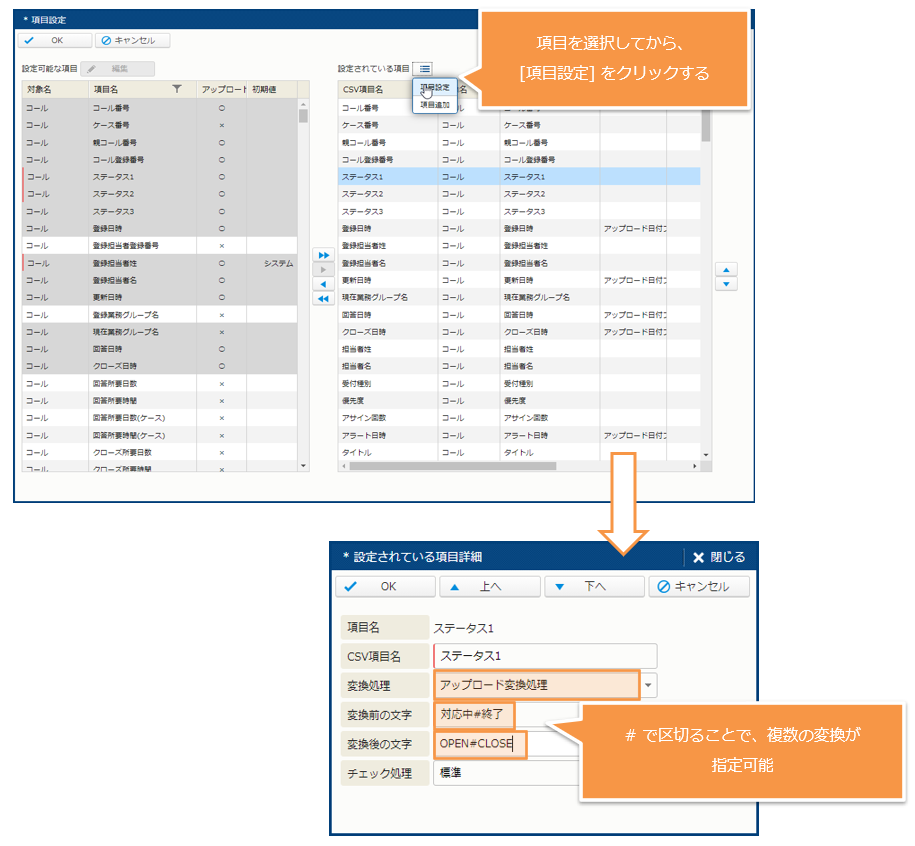Move the selected item down with down-arrow icon

(x=728, y=284)
